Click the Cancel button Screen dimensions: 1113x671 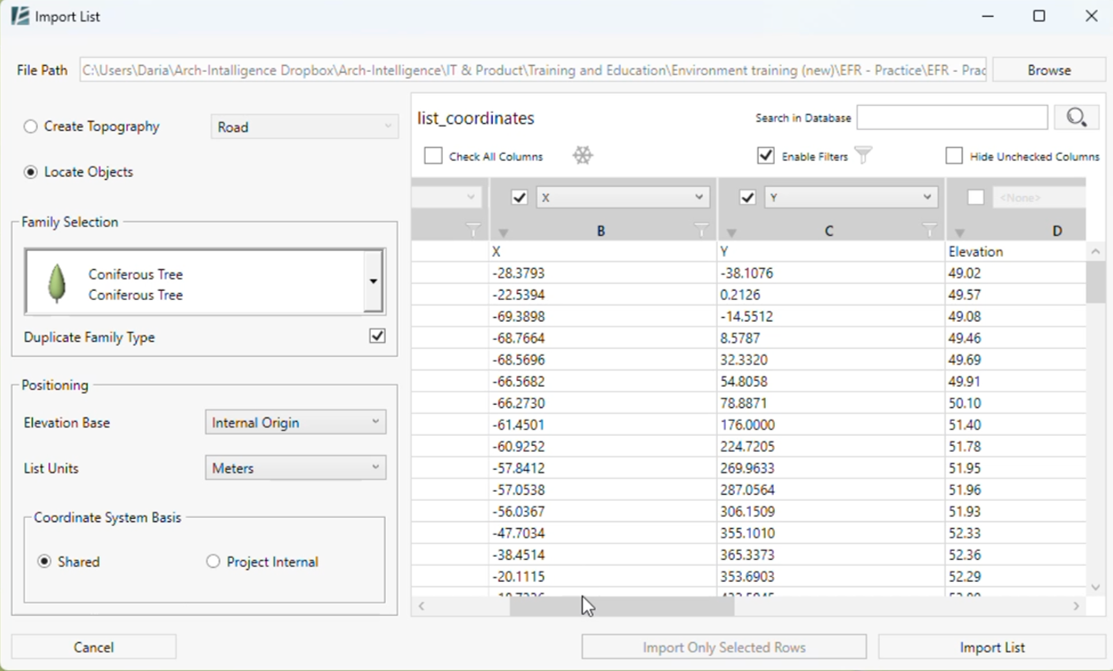tap(93, 646)
